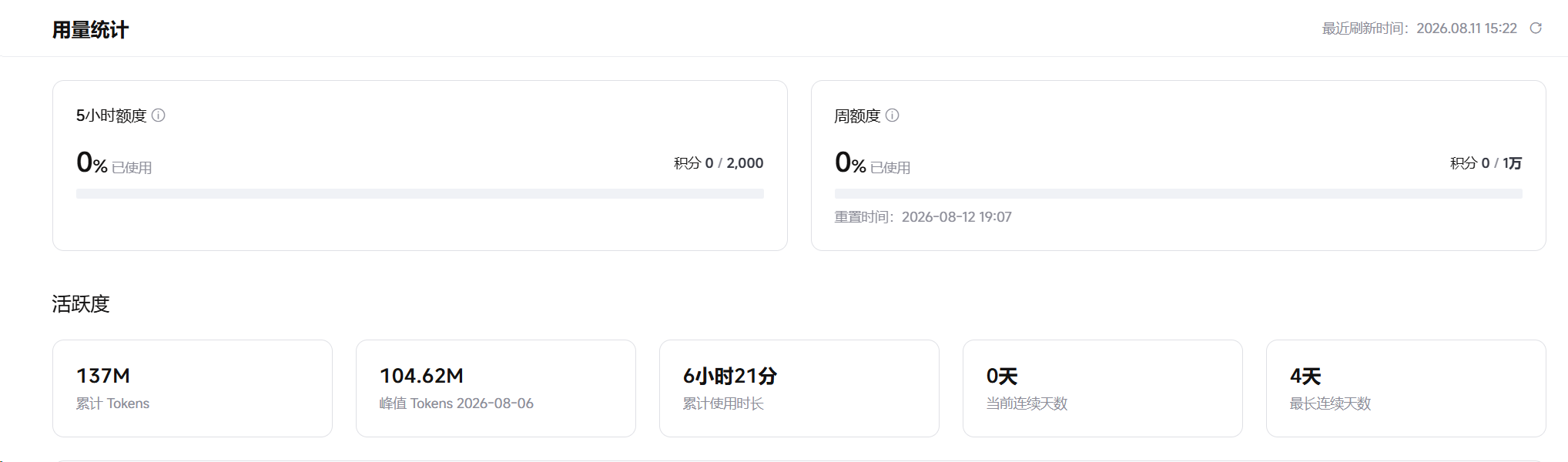Screen dimensions: 1568x462
Task: Click the 5小时额度 usage progress bar
Action: (420, 194)
